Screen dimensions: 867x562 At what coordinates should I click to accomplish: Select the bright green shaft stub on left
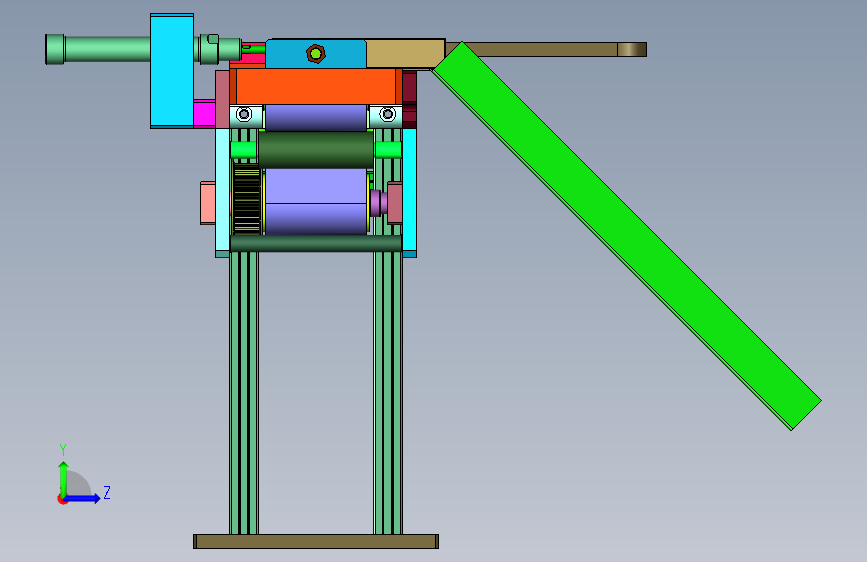pos(243,150)
